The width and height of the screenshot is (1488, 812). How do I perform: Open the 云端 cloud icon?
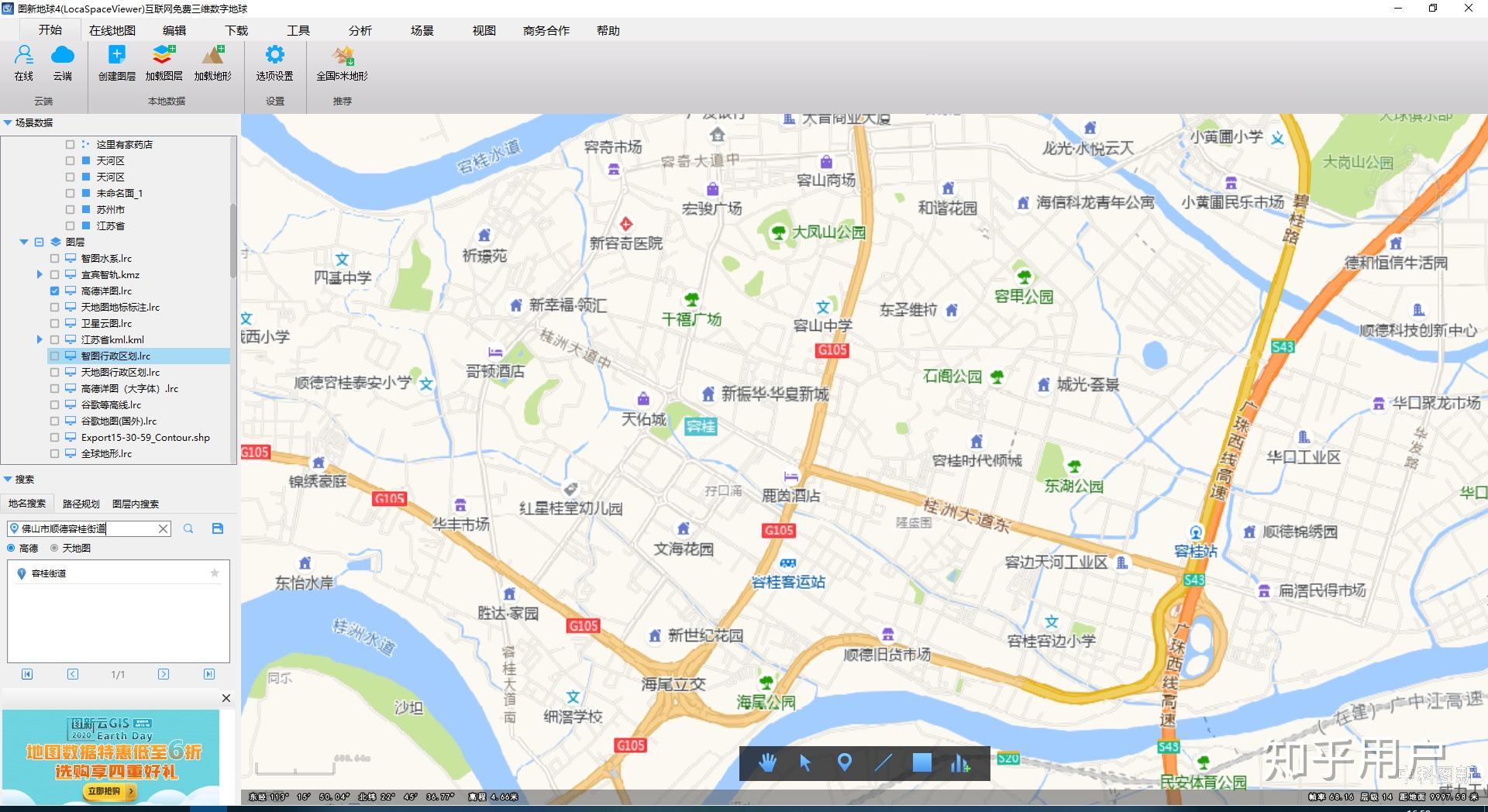[x=62, y=55]
